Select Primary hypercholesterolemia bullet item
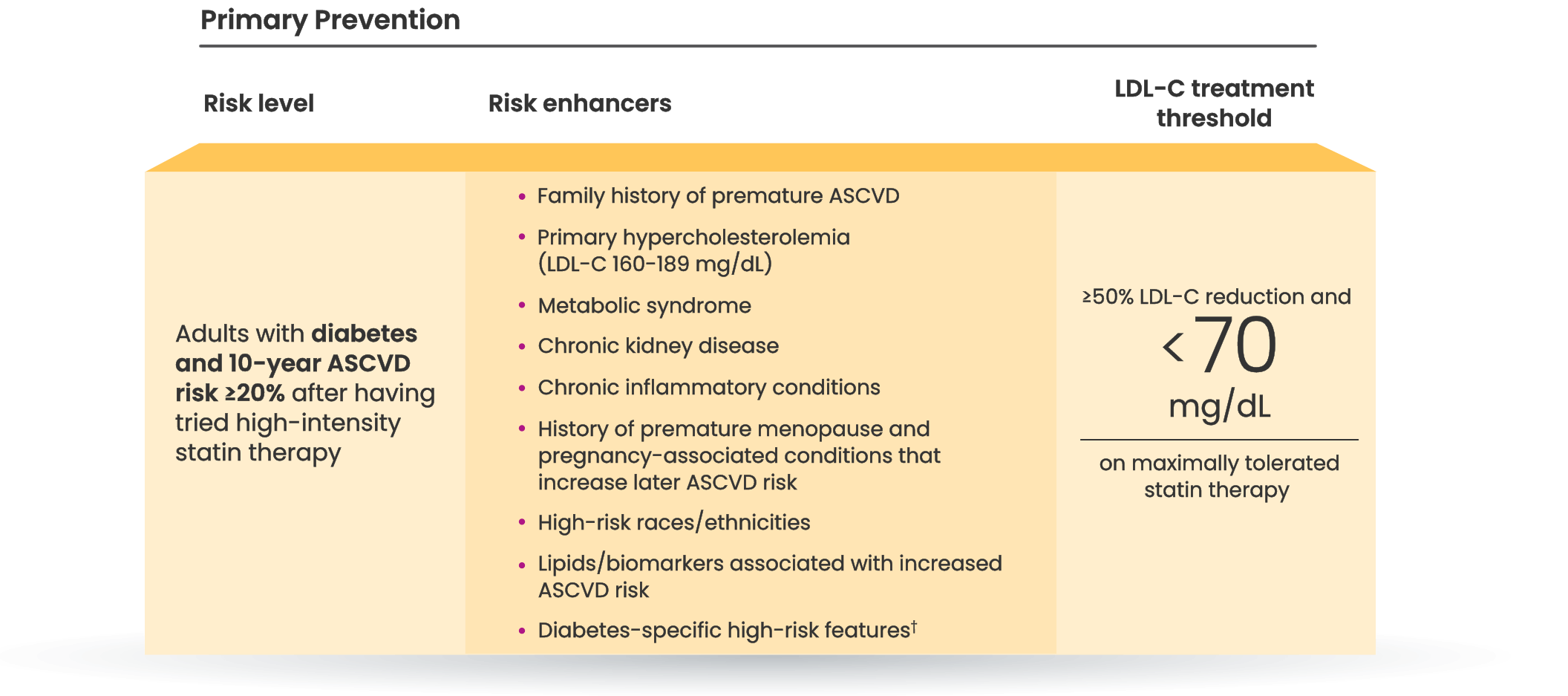The height and width of the screenshot is (696, 1568). [x=693, y=250]
